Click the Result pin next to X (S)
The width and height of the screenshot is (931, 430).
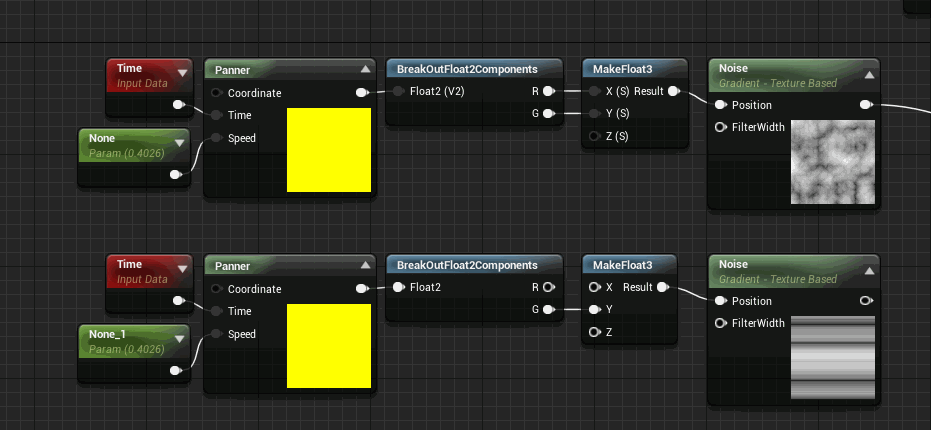[x=674, y=91]
